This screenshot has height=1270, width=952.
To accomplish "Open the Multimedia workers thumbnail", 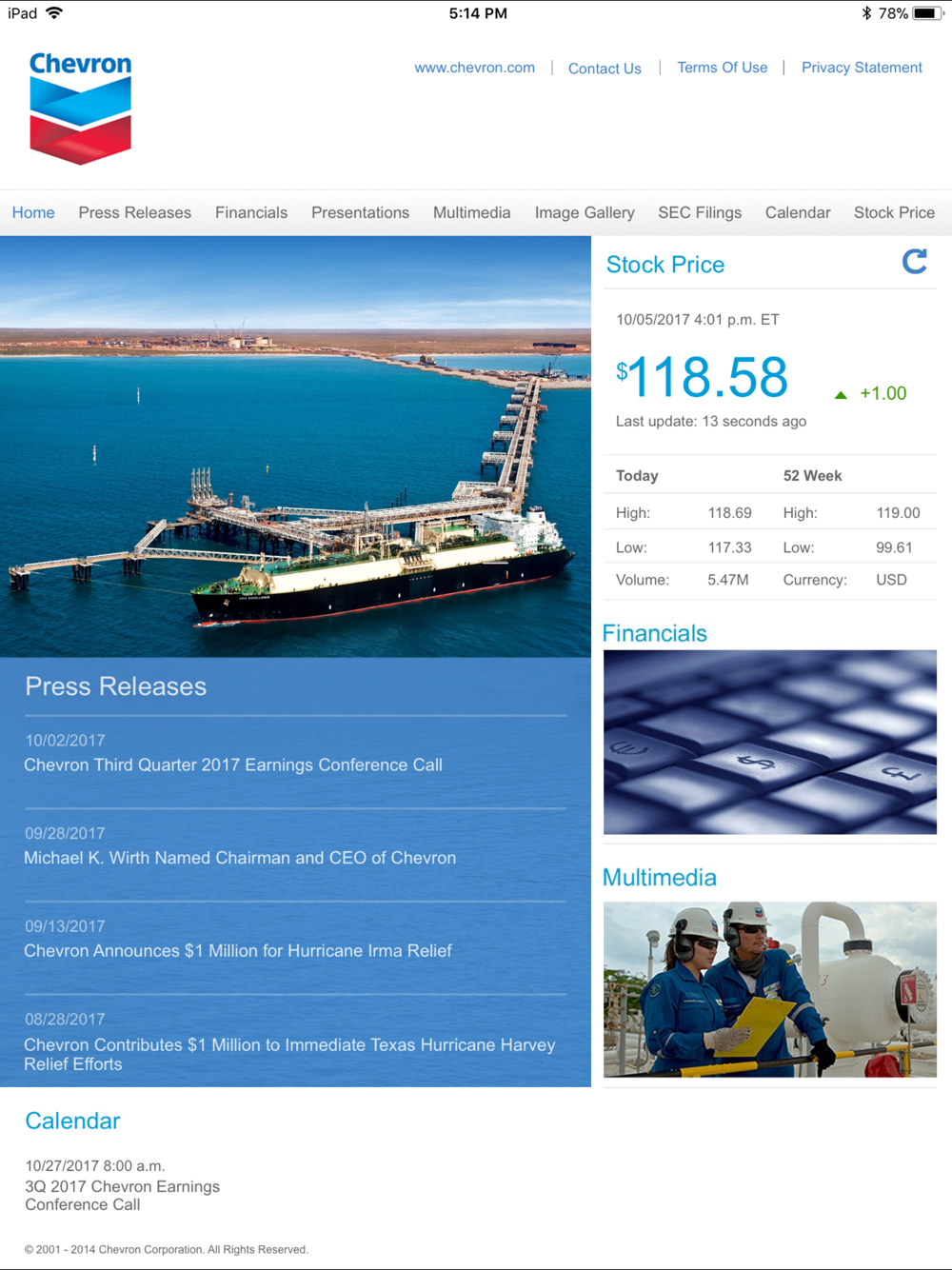I will 769,989.
